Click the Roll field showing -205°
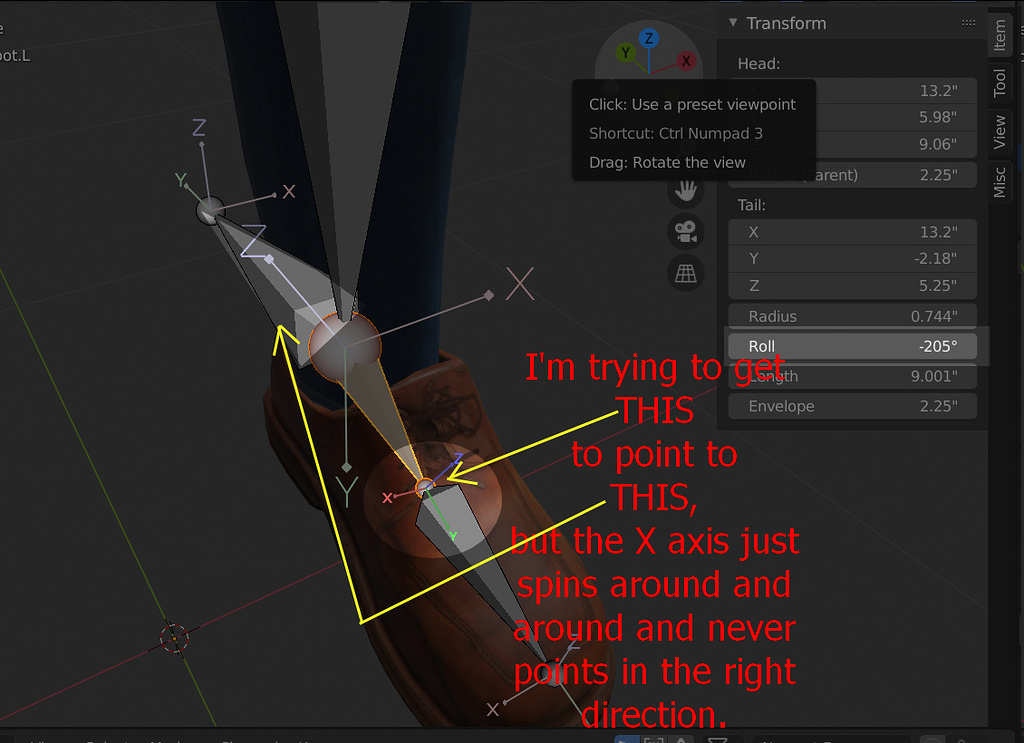The width and height of the screenshot is (1024, 743). [x=852, y=346]
